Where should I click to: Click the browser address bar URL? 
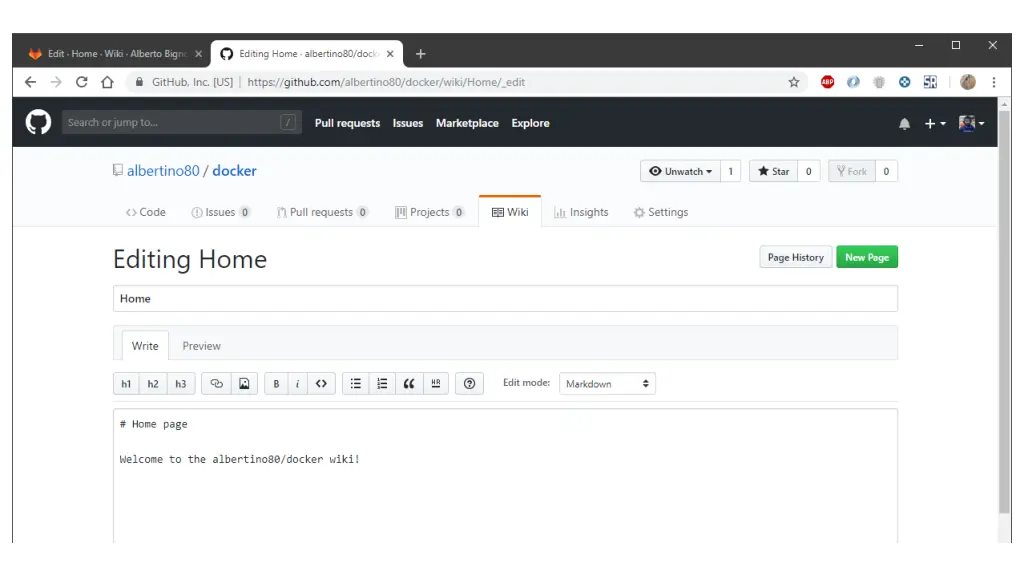tap(386, 82)
